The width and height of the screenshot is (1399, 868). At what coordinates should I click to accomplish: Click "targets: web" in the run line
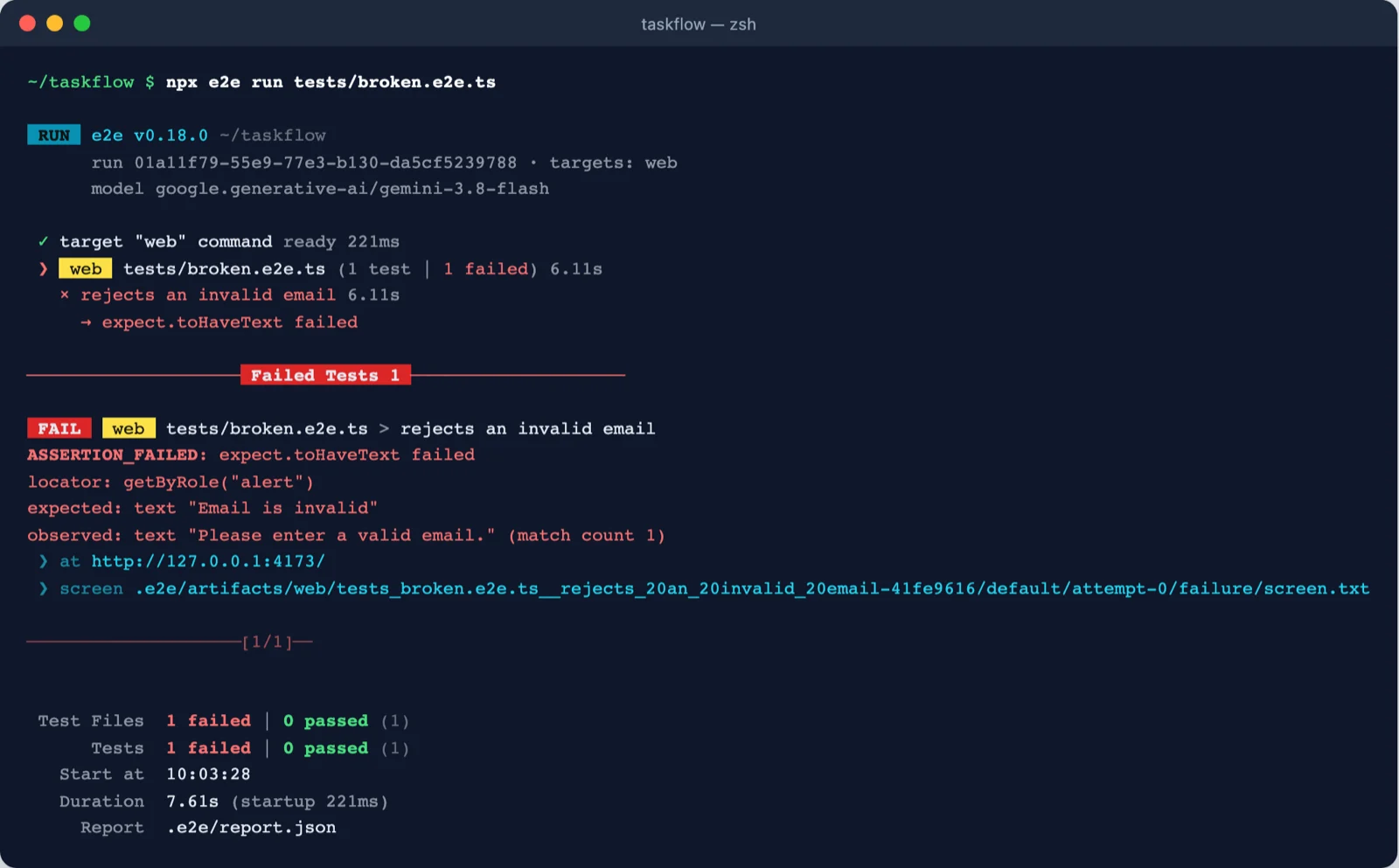(613, 163)
